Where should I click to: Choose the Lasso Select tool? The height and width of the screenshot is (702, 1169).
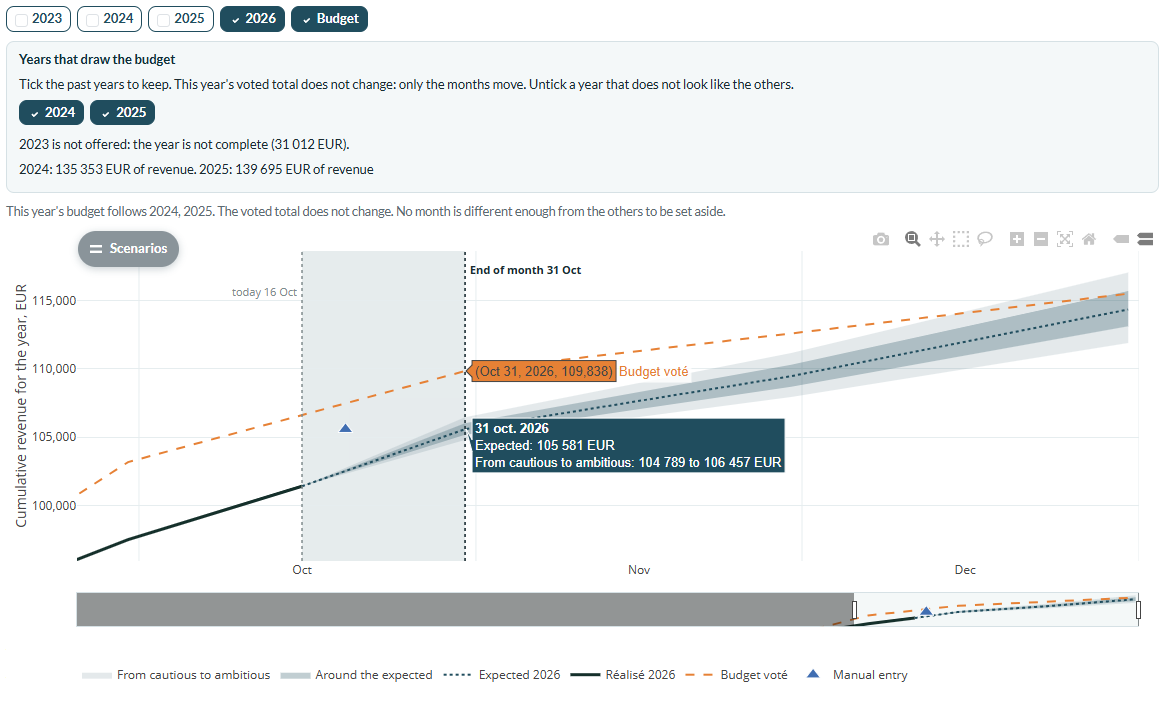(985, 239)
